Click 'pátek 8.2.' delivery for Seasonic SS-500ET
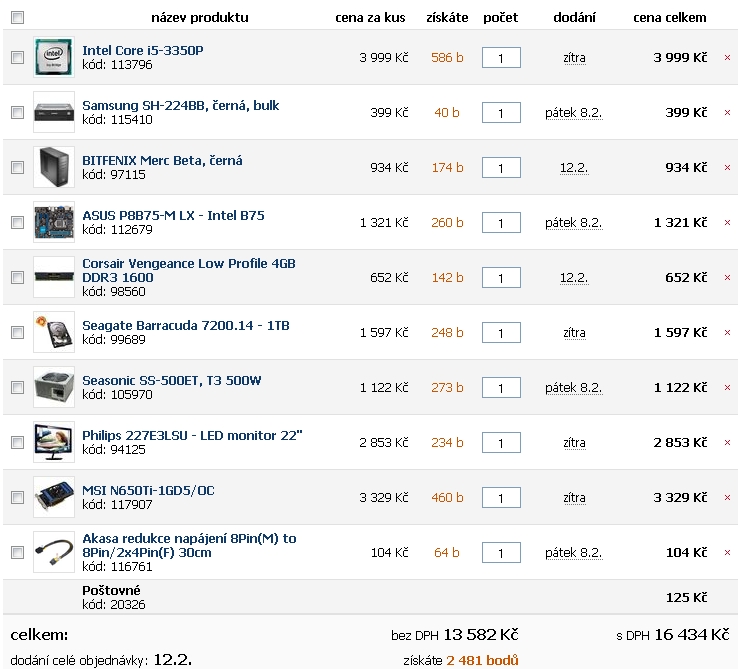 (574, 388)
